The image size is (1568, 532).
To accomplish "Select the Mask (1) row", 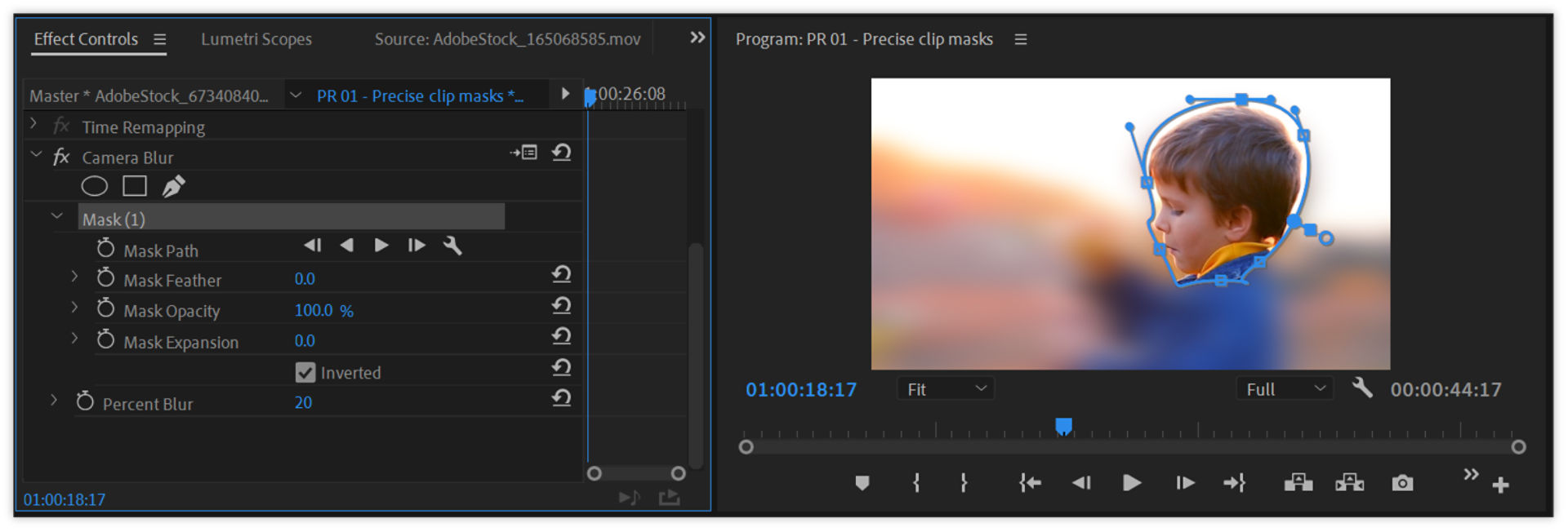I will point(292,218).
